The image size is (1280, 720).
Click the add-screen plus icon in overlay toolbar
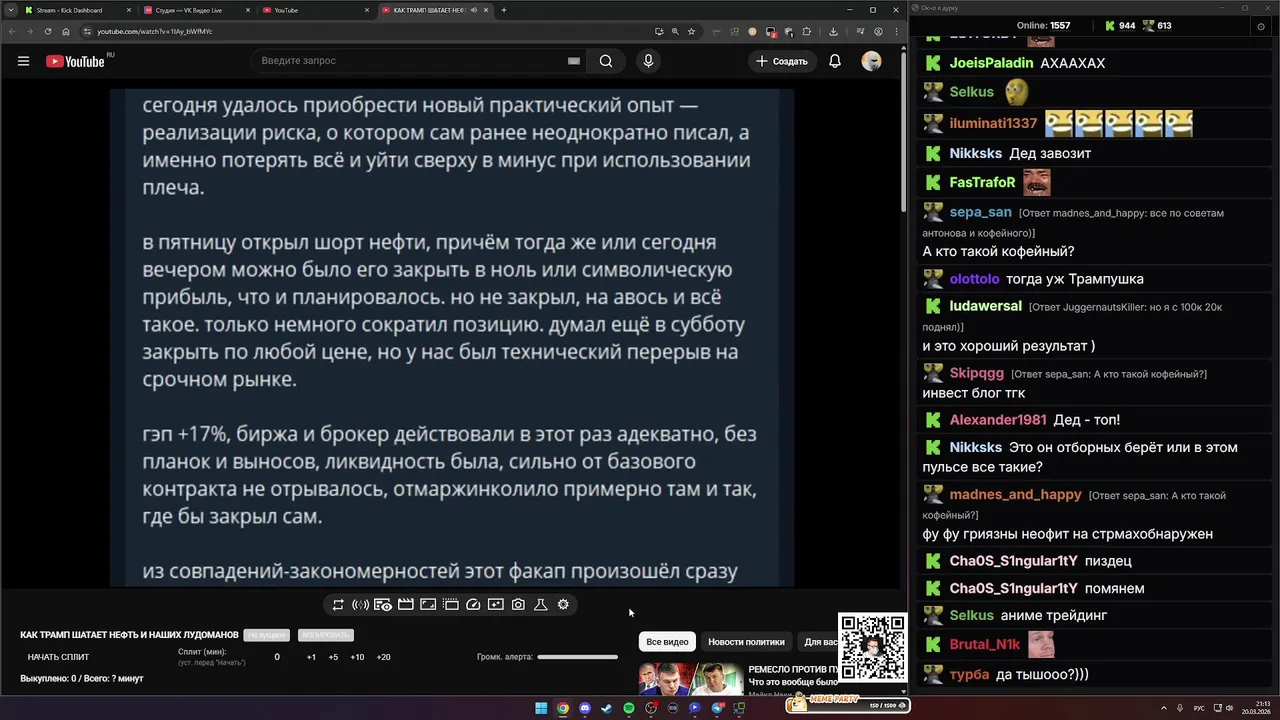pos(495,605)
